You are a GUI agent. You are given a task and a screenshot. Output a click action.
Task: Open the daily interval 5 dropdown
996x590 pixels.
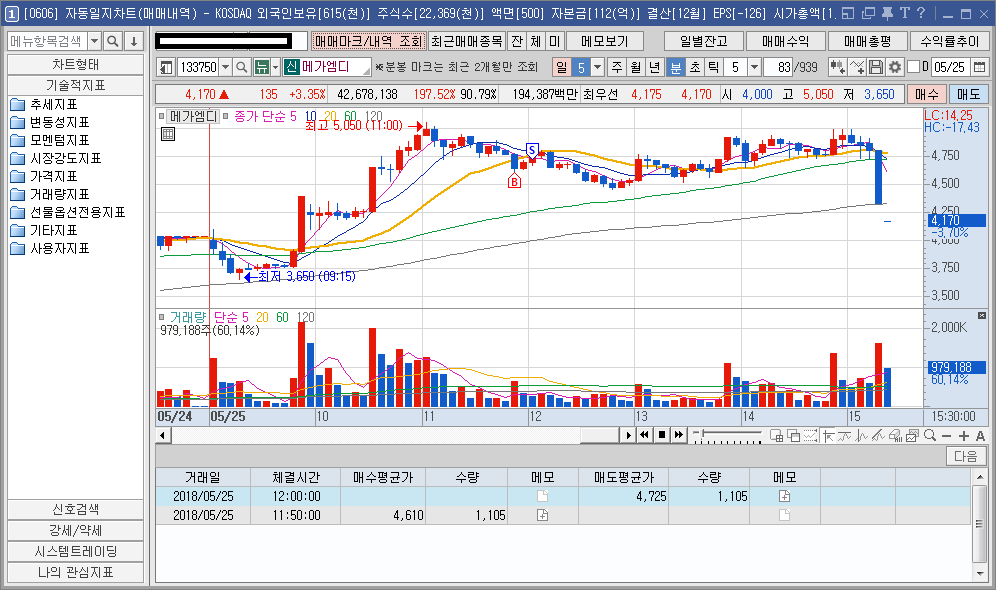pyautogui.click(x=597, y=67)
